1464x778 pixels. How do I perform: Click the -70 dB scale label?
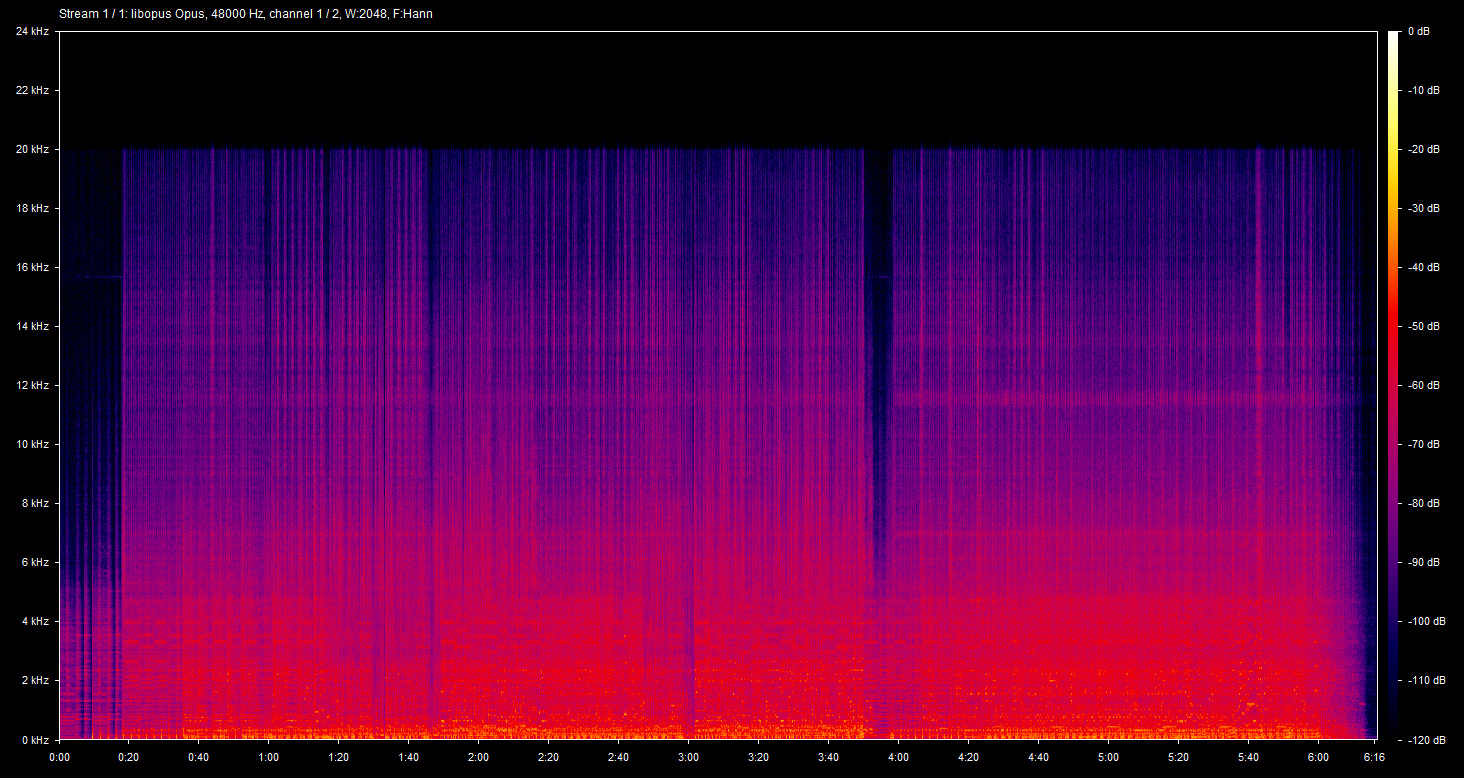pos(1423,444)
